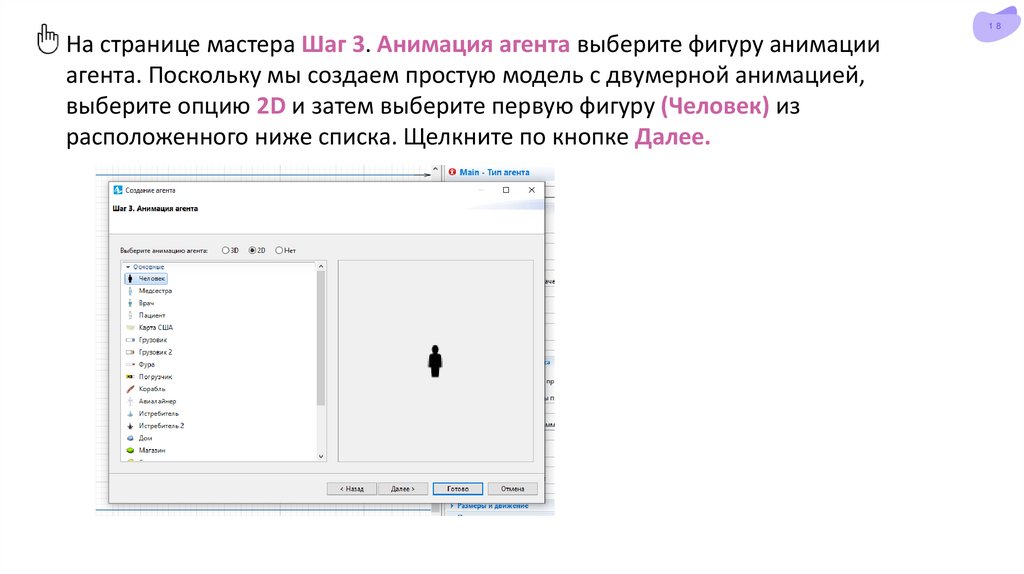This screenshot has height=574, width=1024.
Task: Click the Main - Тип агента panel title
Action: click(494, 172)
